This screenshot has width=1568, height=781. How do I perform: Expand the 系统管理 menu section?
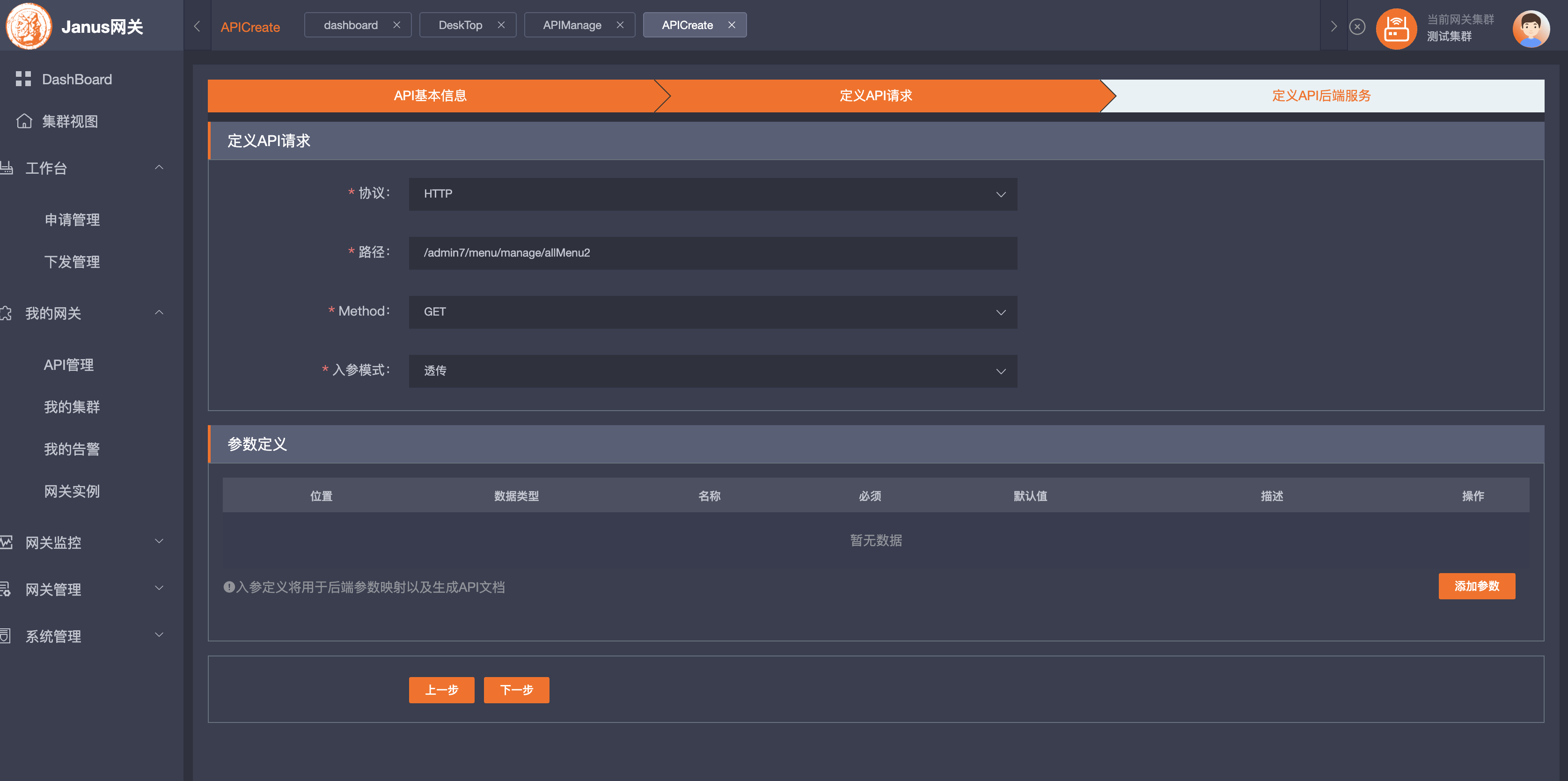159,635
